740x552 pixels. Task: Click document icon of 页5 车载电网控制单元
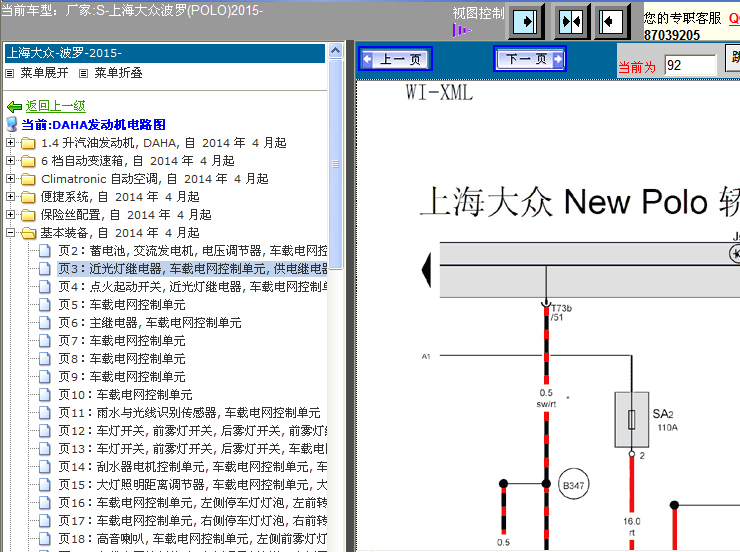coord(45,304)
